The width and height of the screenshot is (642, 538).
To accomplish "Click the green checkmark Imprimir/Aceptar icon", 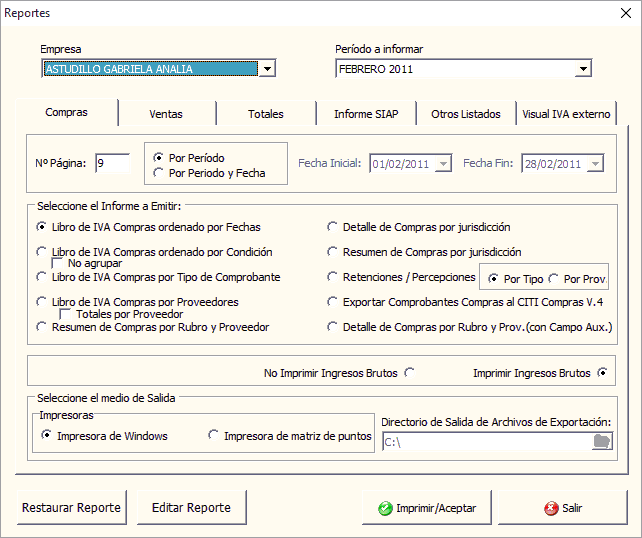I will [x=385, y=508].
